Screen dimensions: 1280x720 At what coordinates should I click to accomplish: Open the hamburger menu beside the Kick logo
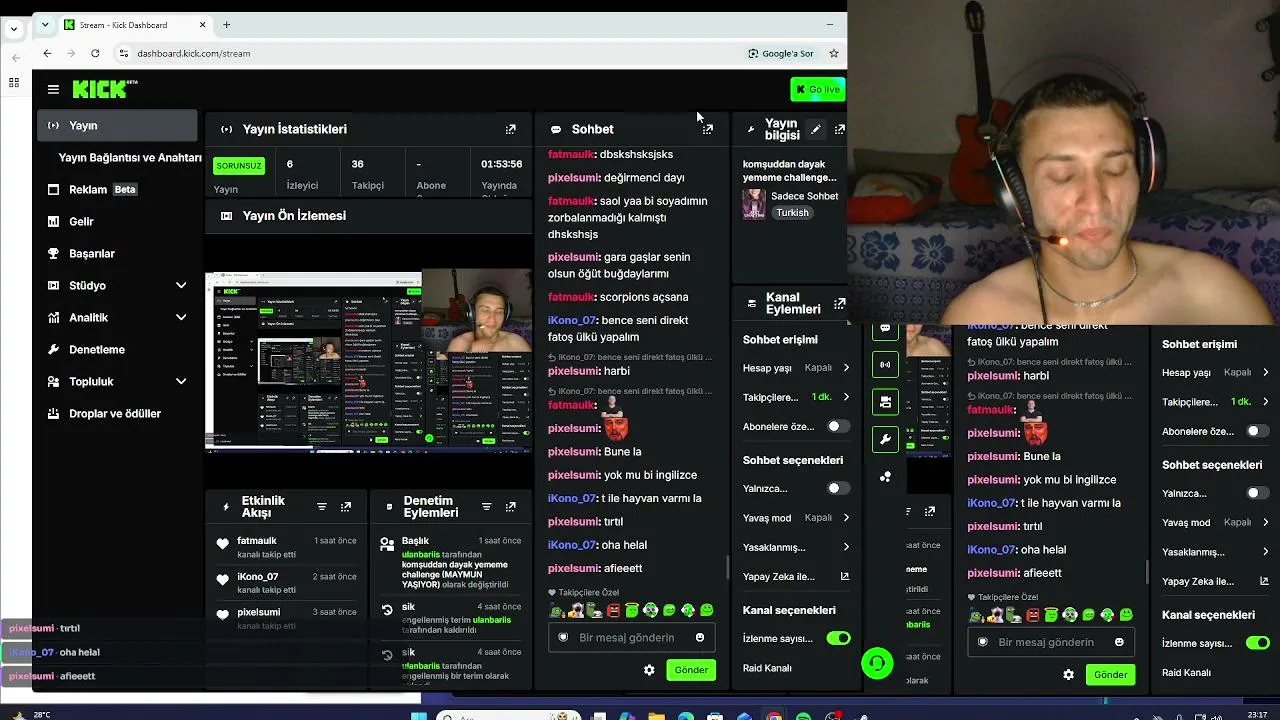point(53,89)
